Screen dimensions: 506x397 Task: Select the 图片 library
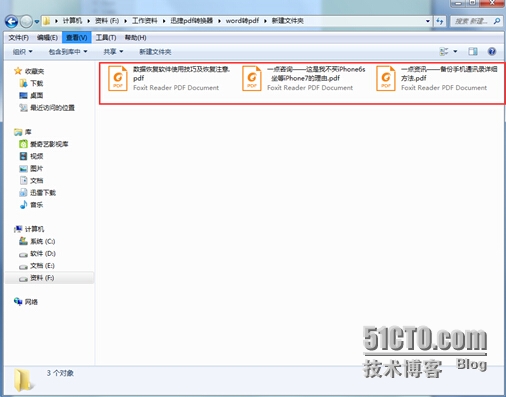37,168
